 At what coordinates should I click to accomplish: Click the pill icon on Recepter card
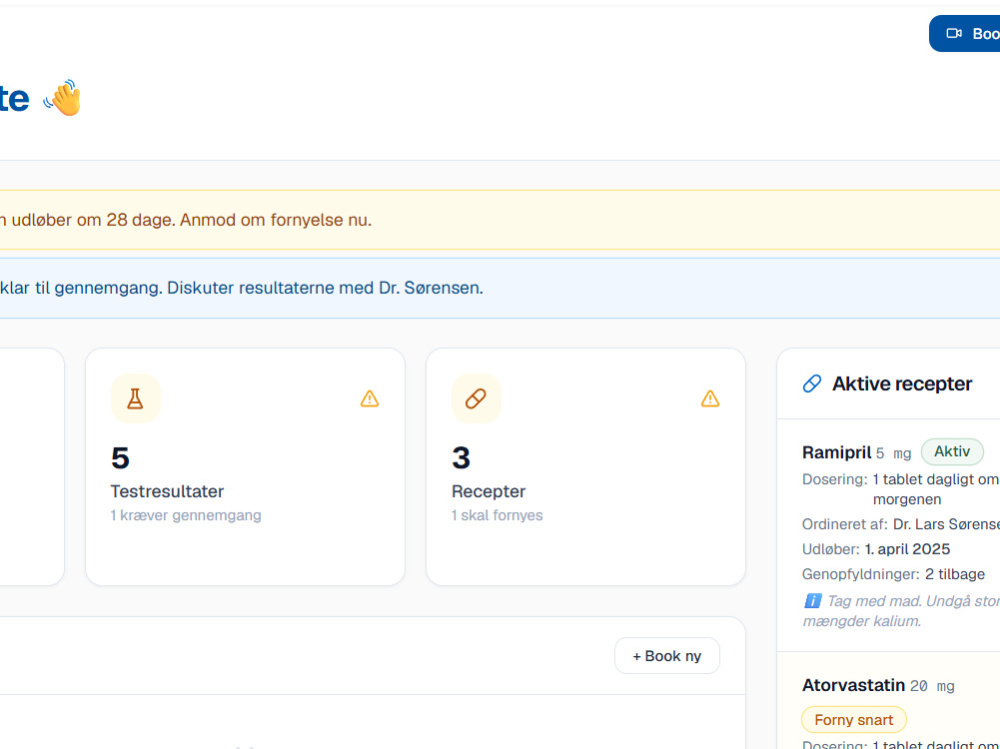tap(476, 399)
